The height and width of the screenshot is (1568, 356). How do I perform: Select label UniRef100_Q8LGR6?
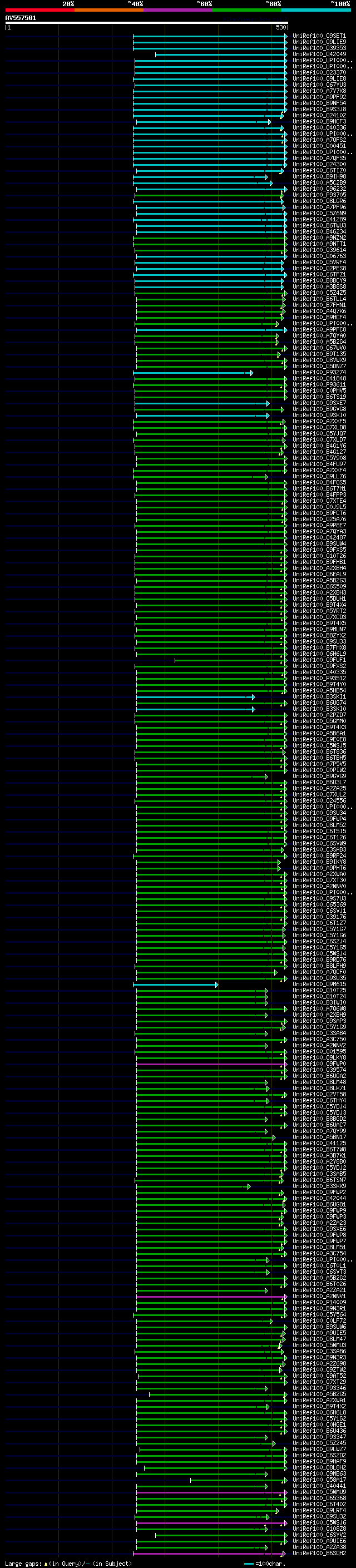(x=319, y=201)
